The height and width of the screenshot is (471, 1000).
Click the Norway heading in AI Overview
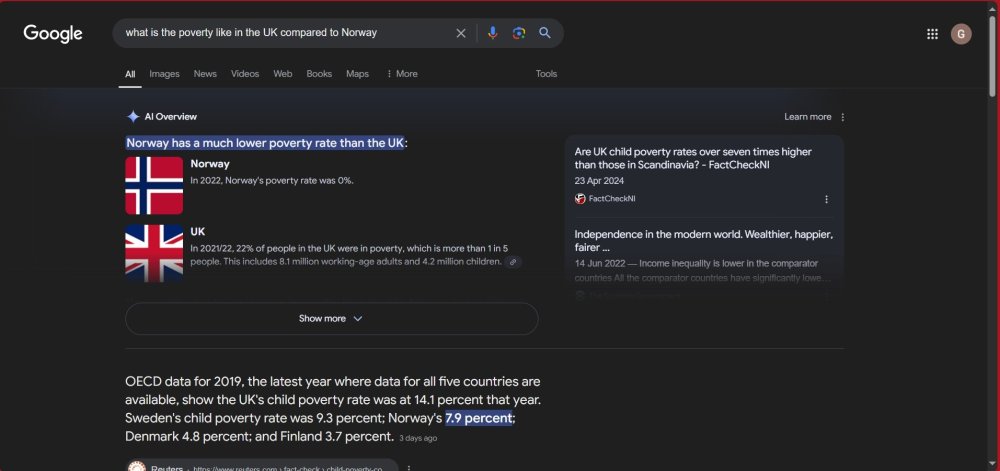210,164
